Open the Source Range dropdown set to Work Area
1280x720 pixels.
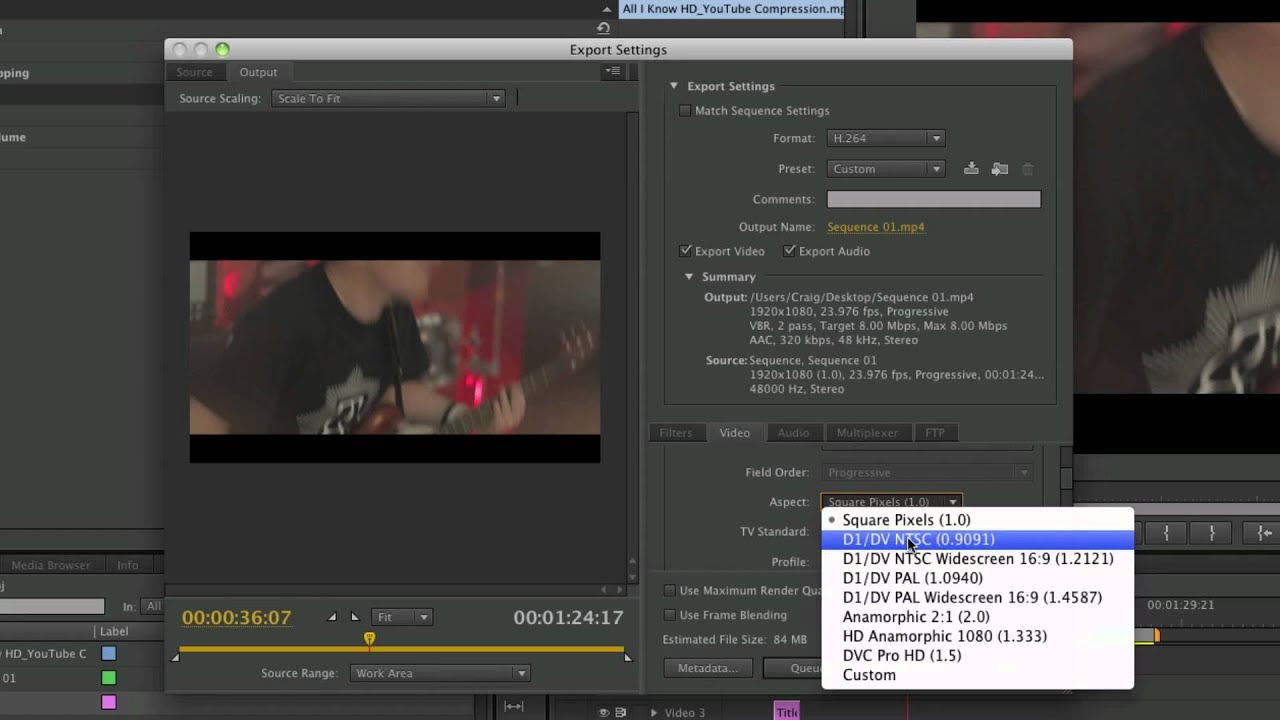[439, 673]
